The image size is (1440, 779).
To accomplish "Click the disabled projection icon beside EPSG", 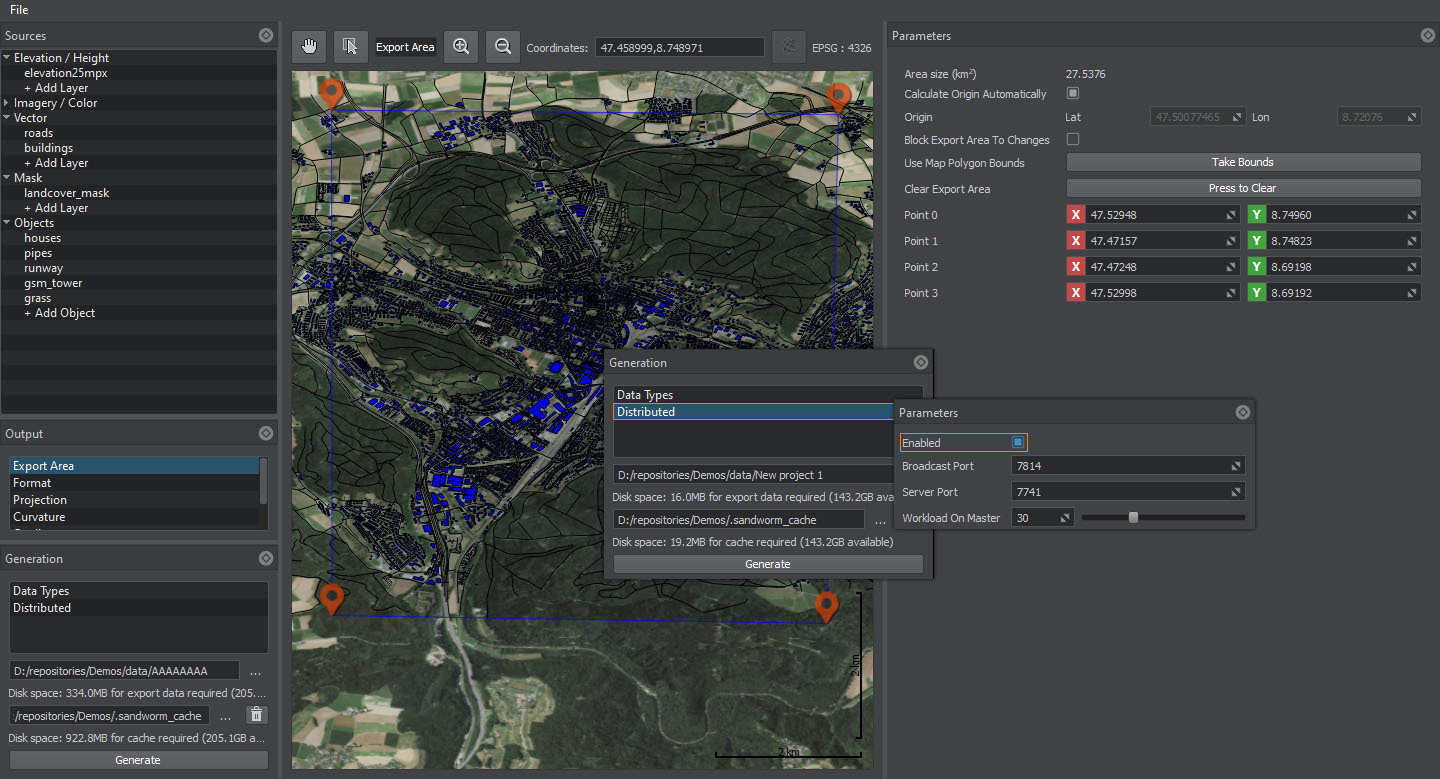I will point(789,47).
